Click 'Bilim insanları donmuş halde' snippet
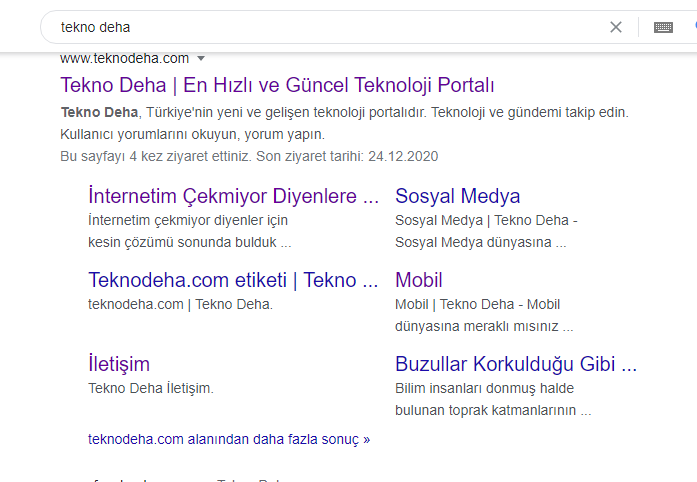The image size is (697, 482). [485, 388]
